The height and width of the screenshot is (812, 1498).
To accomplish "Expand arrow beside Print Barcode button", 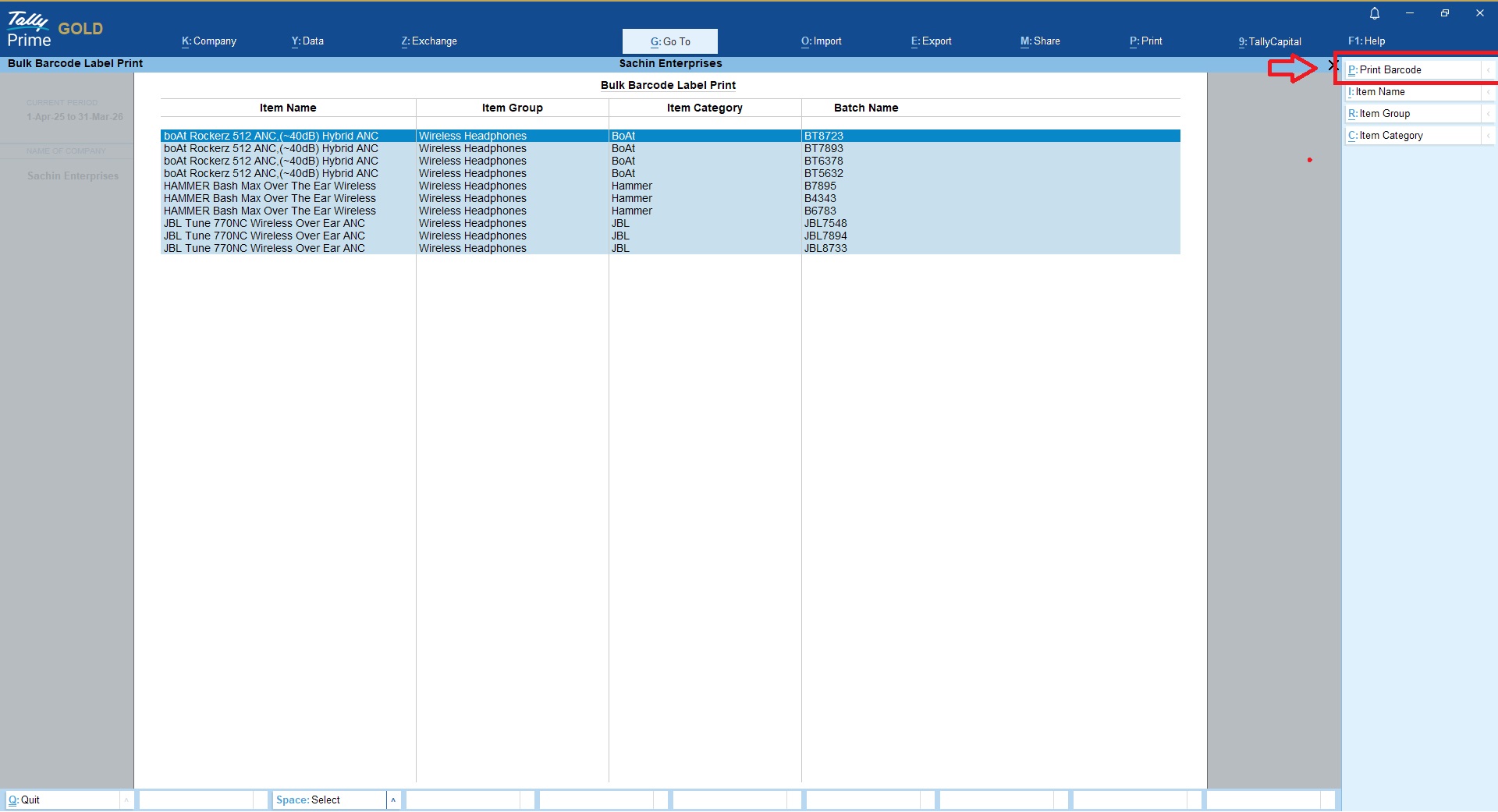I will click(1489, 70).
